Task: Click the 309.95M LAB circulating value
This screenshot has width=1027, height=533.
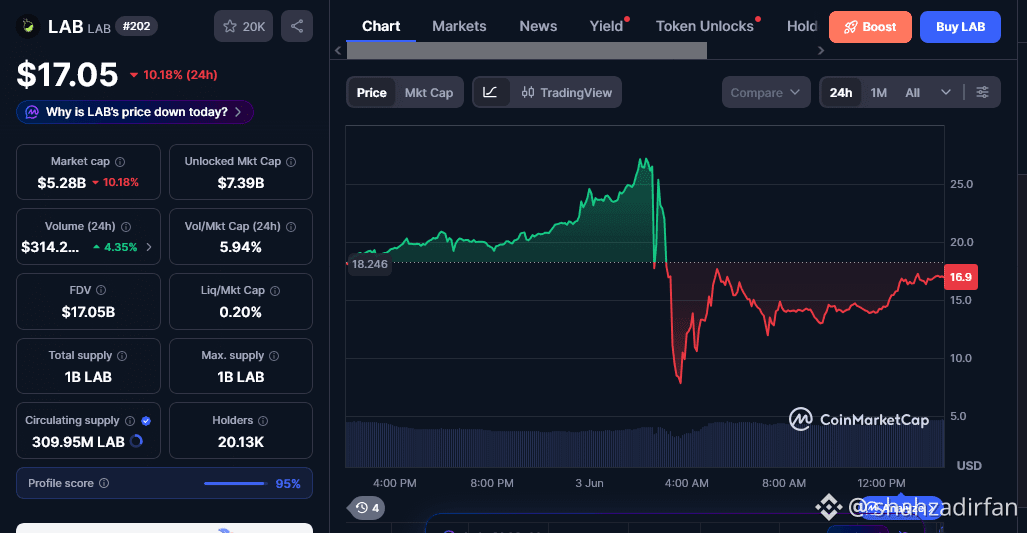Action: [x=78, y=442]
